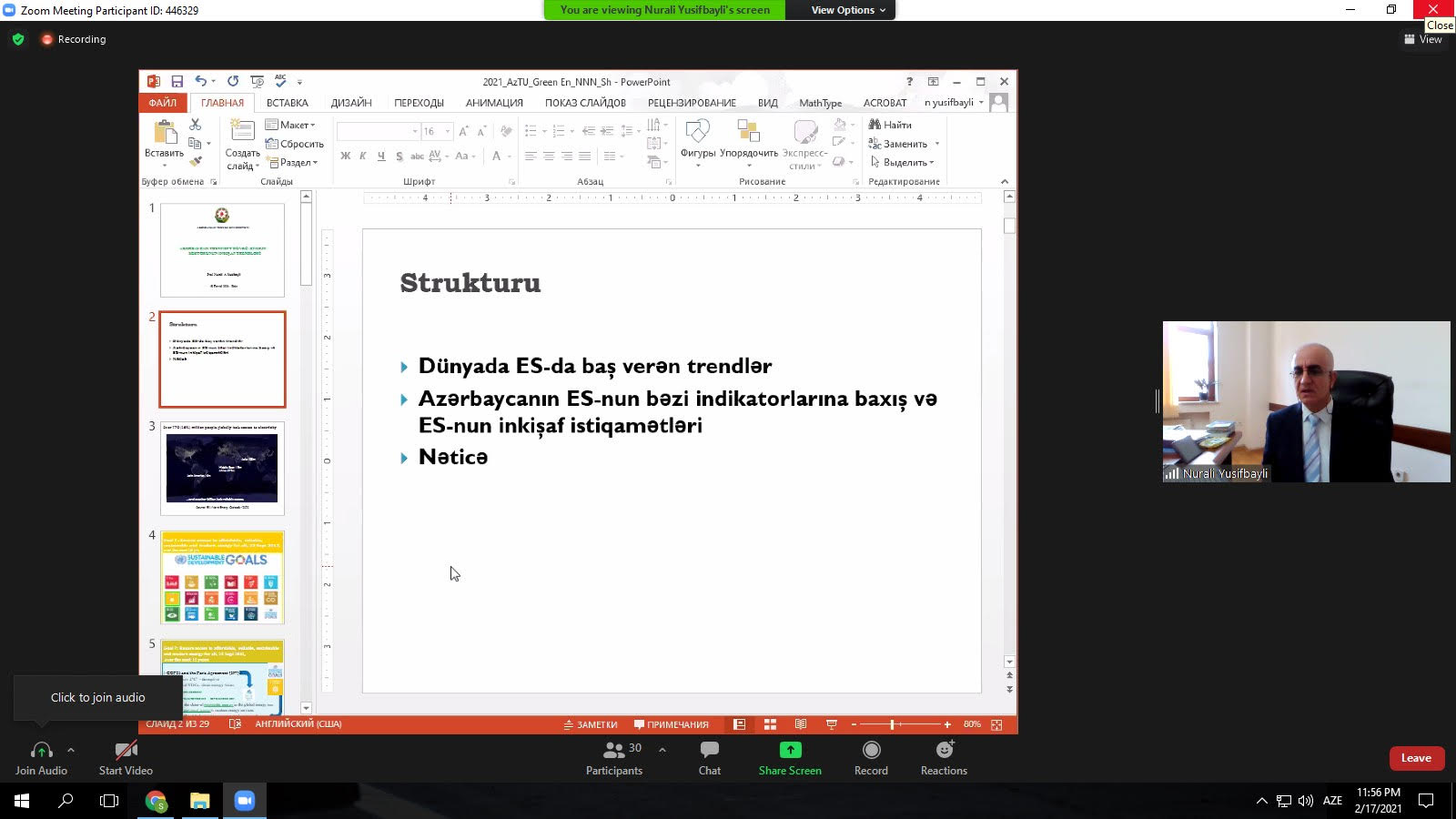Open Google Chrome from the taskbar
Image resolution: width=1456 pixels, height=819 pixels.
pos(157,801)
